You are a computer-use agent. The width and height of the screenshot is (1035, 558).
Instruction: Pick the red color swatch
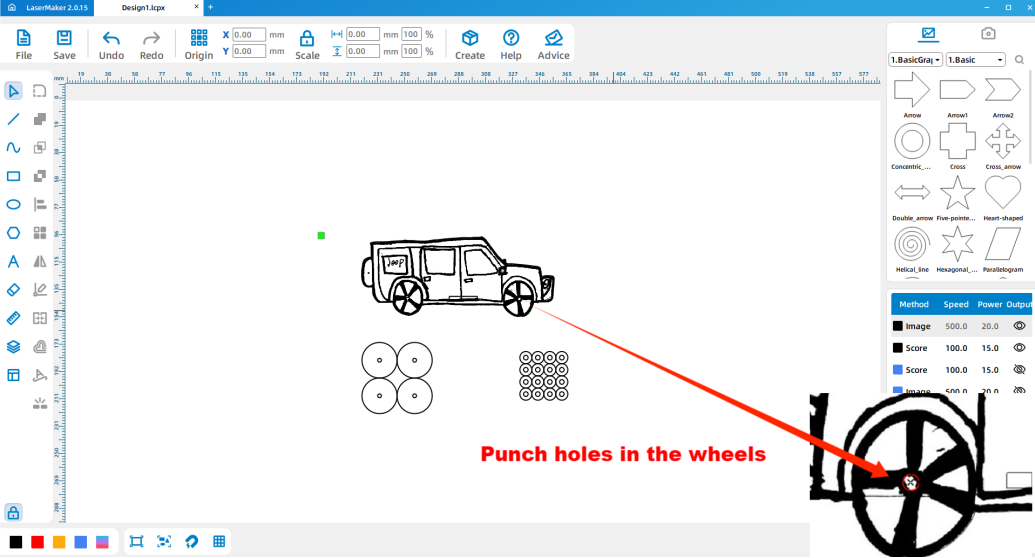pos(38,542)
